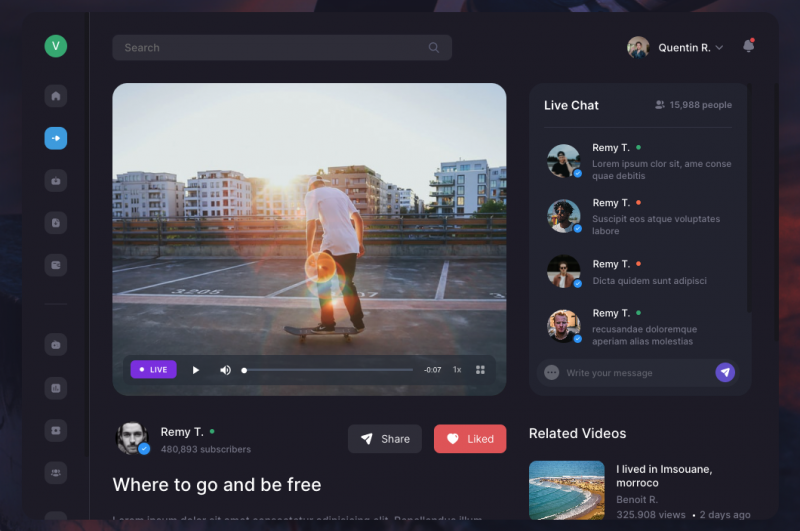Toggle the red Liked button
Image resolution: width=800 pixels, height=531 pixels.
[x=470, y=439]
